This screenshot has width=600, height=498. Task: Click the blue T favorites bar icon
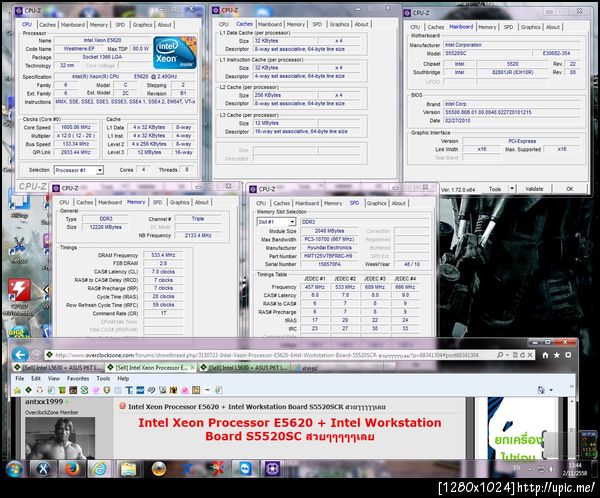click(x=129, y=390)
